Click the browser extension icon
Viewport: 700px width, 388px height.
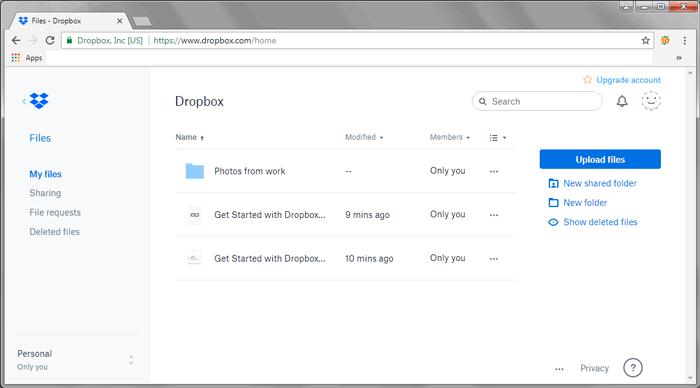(665, 41)
